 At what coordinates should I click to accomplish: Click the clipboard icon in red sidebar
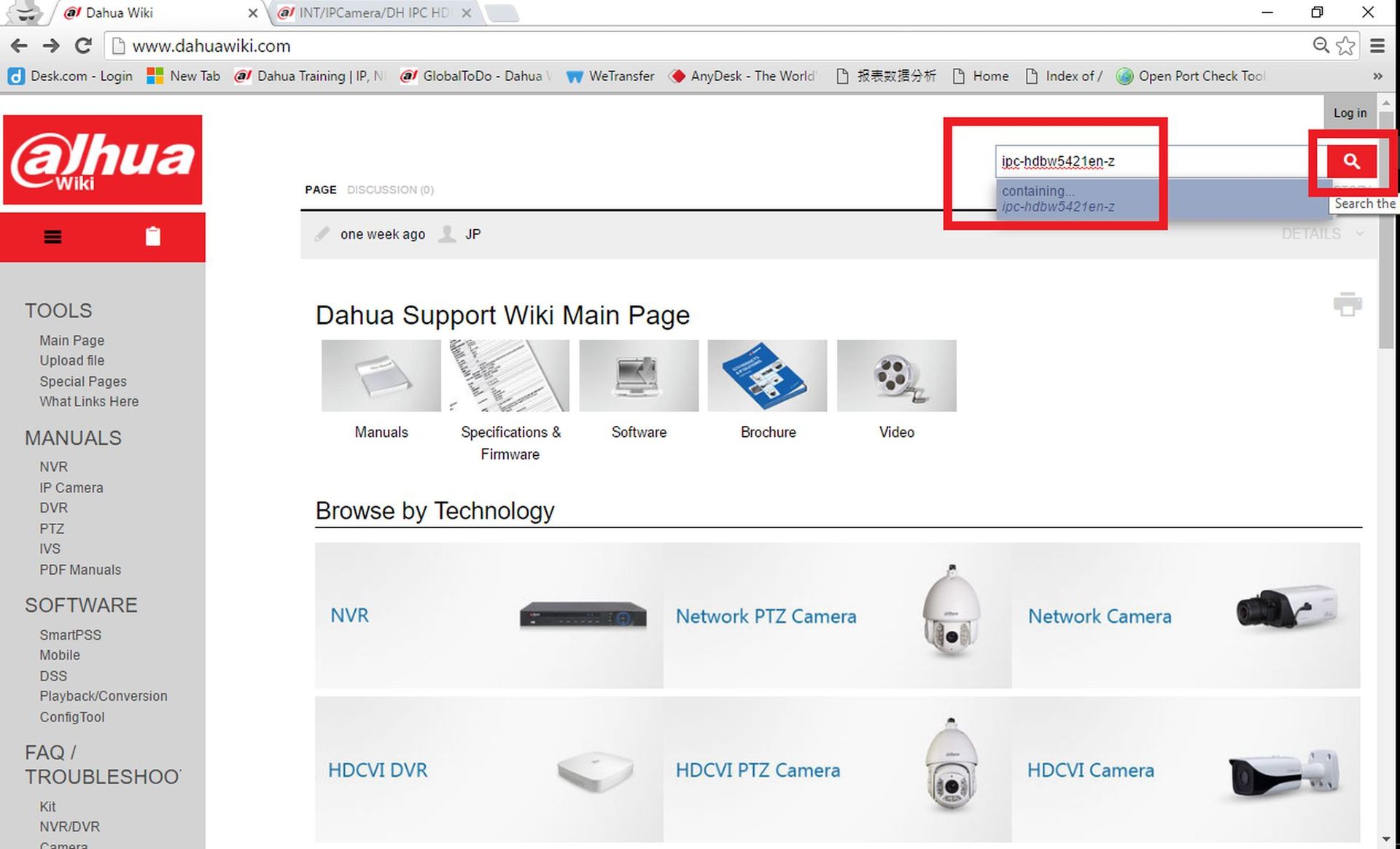(152, 236)
